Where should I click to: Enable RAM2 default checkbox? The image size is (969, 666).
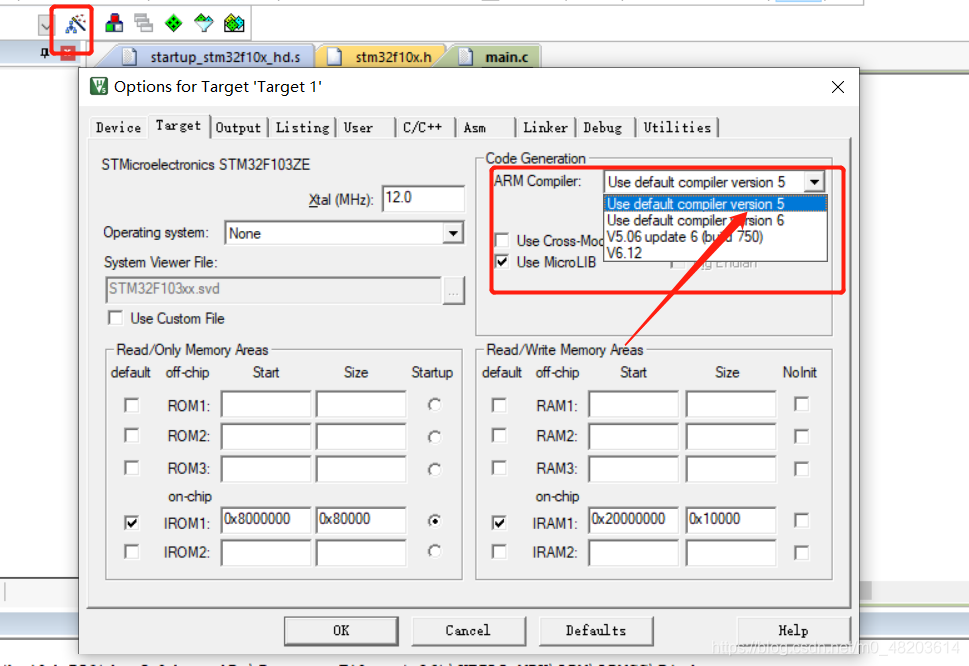[x=499, y=436]
